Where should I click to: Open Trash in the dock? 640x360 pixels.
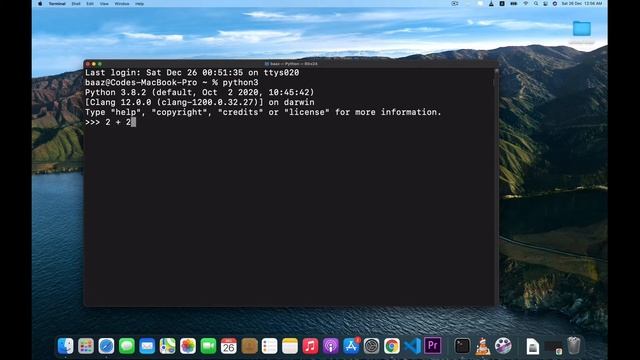573,346
